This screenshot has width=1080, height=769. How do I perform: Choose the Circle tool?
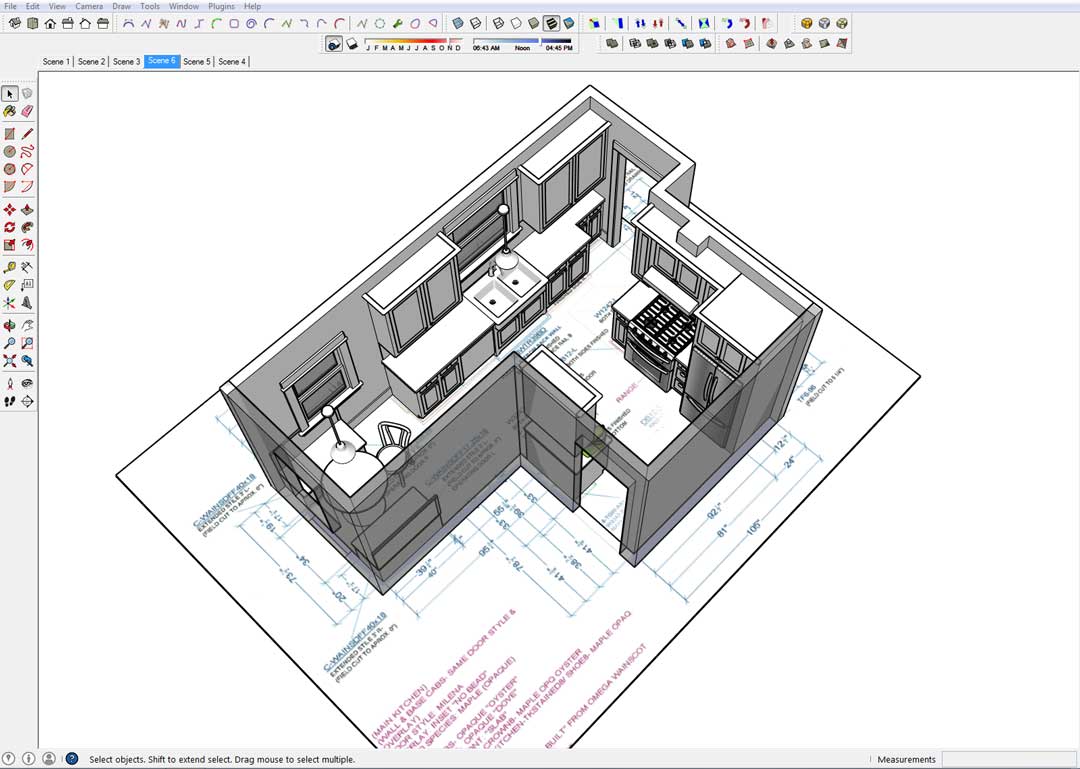pyautogui.click(x=10, y=151)
